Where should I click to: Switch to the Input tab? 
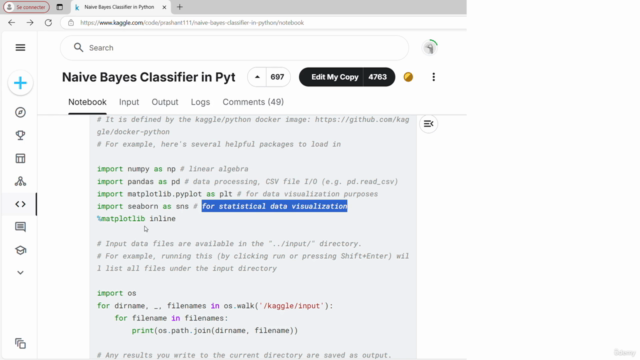tap(129, 102)
